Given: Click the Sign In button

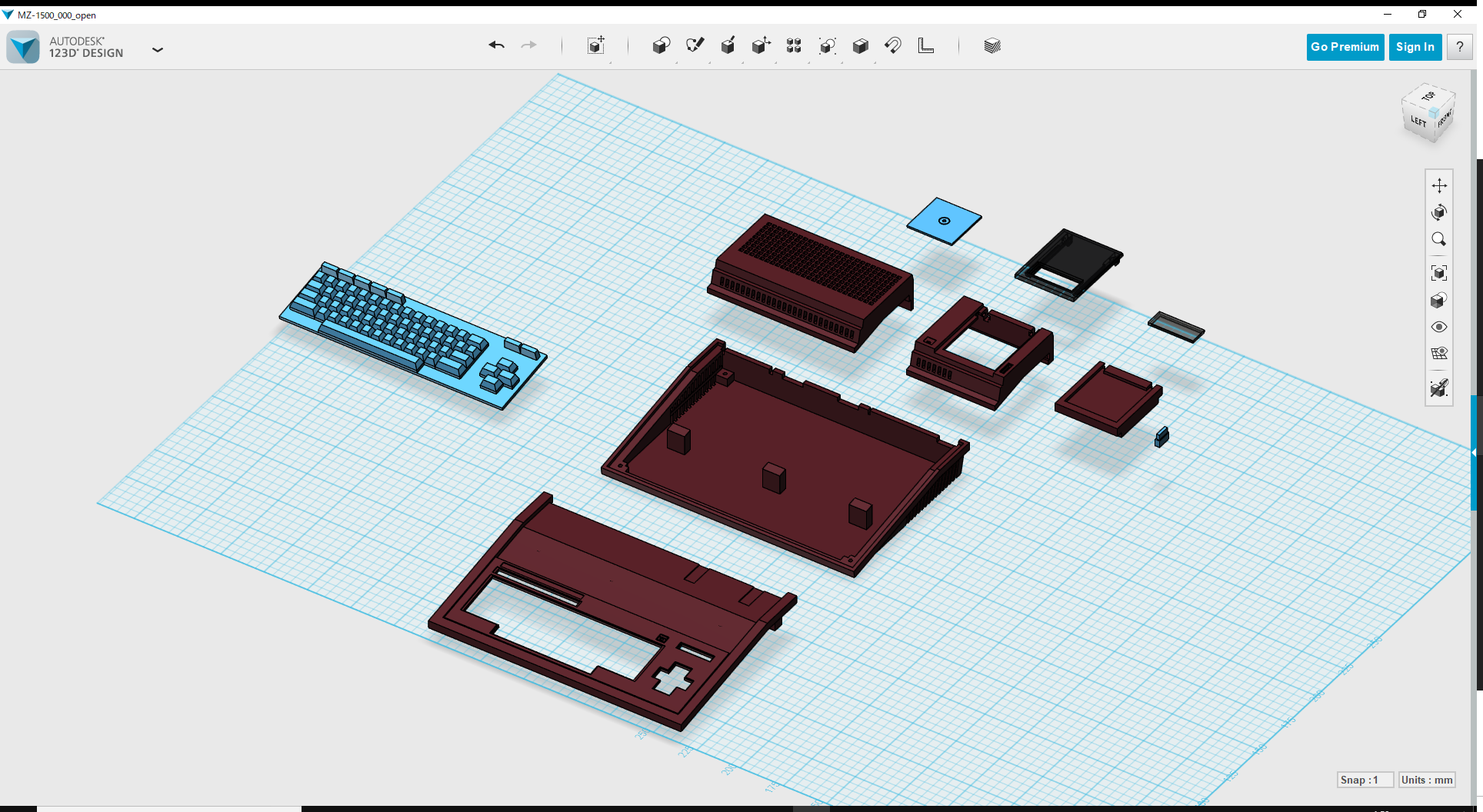Looking at the screenshot, I should pos(1415,47).
